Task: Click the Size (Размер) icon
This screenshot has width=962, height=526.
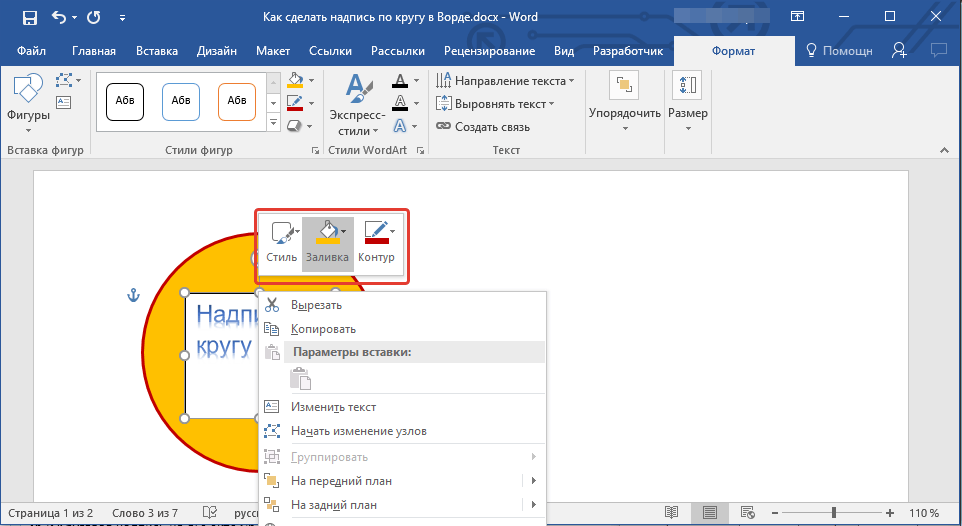Action: (688, 88)
